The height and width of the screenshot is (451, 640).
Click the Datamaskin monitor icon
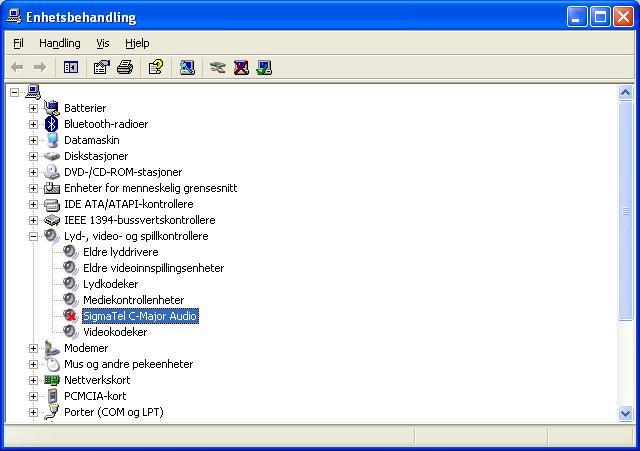click(52, 140)
